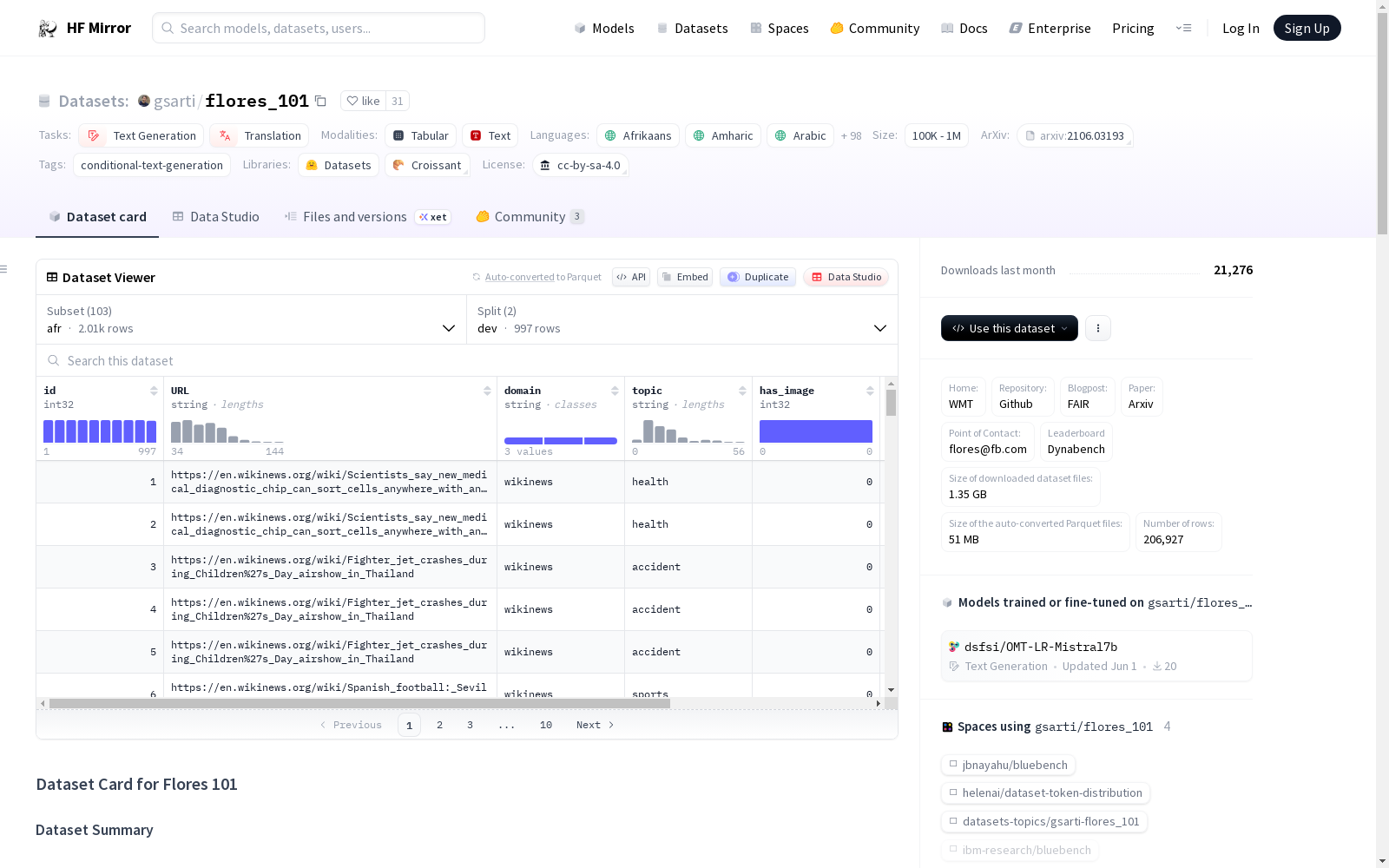Click the Croissant library tag

[427, 166]
